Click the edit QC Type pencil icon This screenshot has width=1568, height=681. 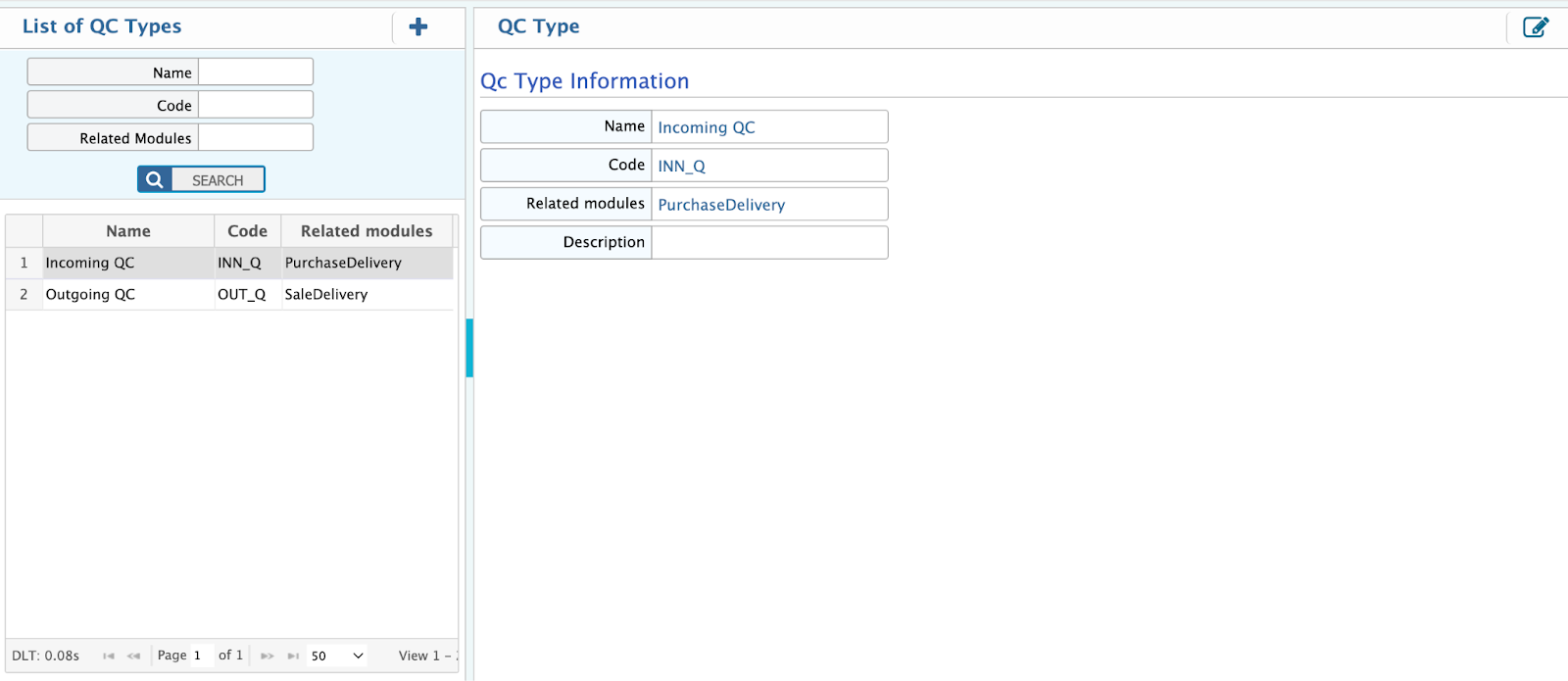tap(1535, 26)
